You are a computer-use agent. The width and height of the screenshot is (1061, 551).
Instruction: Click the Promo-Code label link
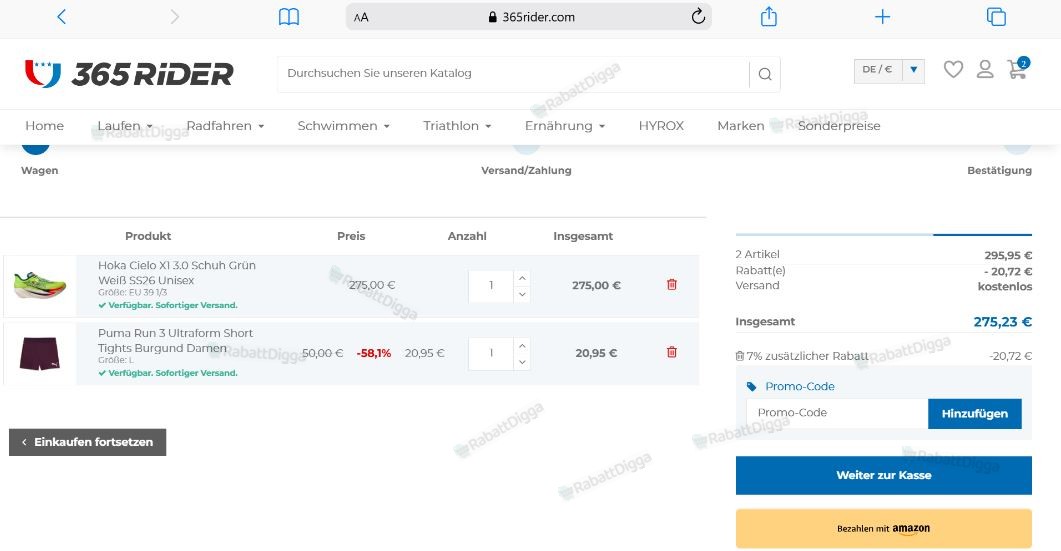[800, 387]
